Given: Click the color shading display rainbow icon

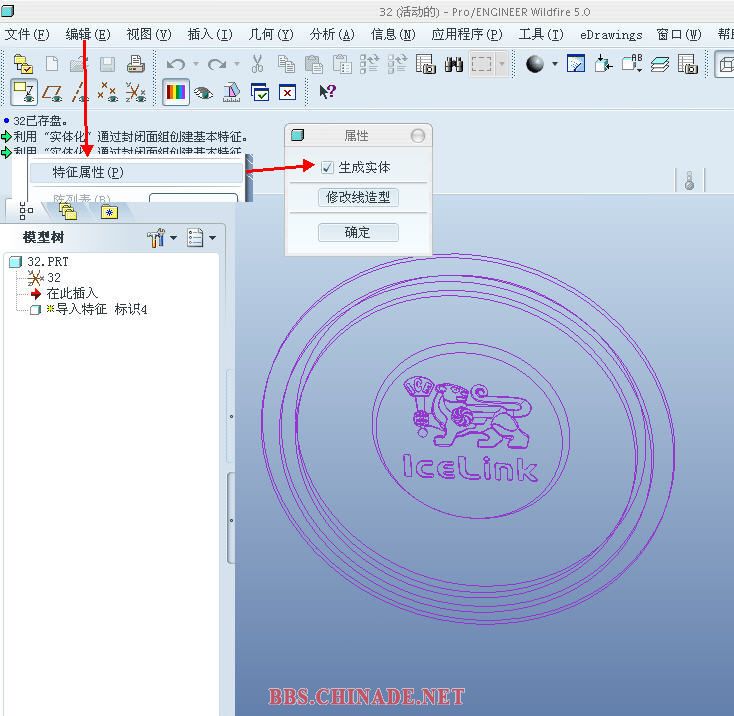Looking at the screenshot, I should coord(176,92).
